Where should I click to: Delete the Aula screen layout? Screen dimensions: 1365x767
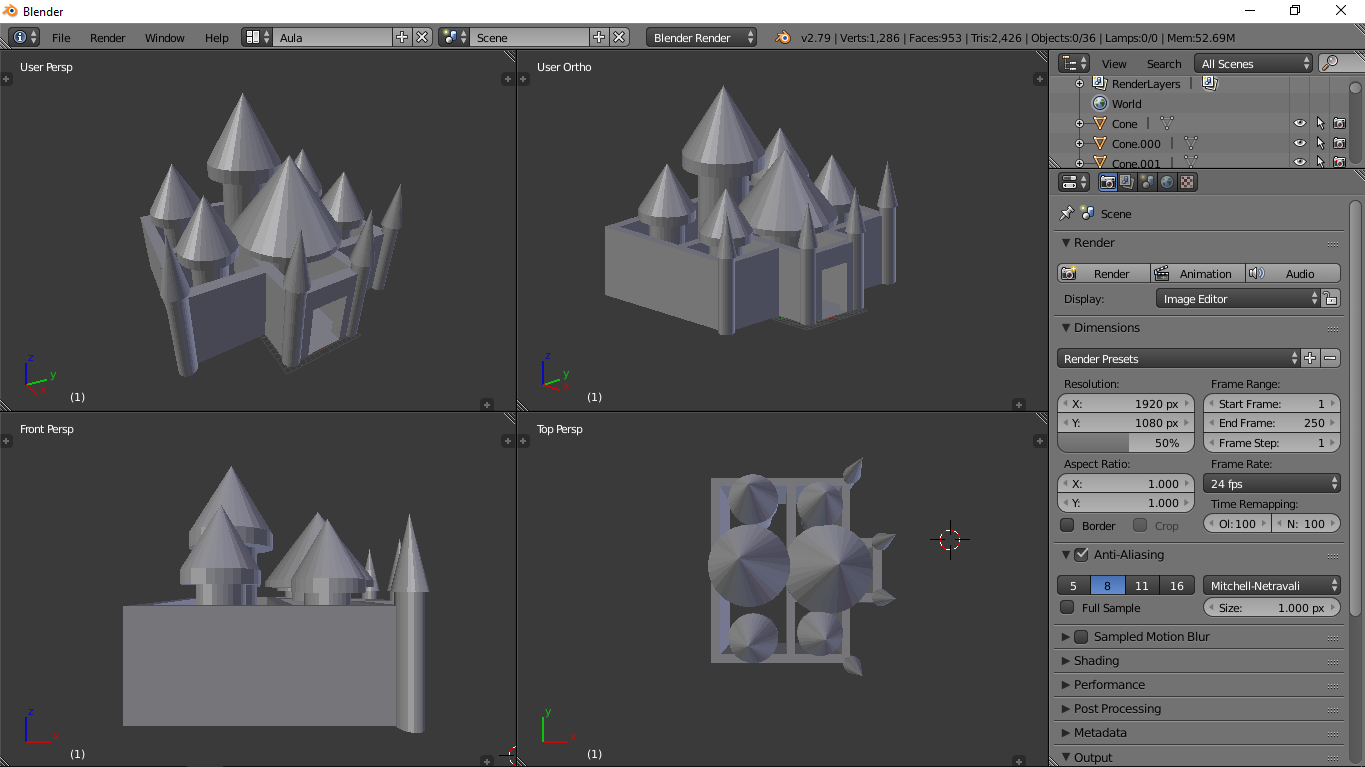422,37
